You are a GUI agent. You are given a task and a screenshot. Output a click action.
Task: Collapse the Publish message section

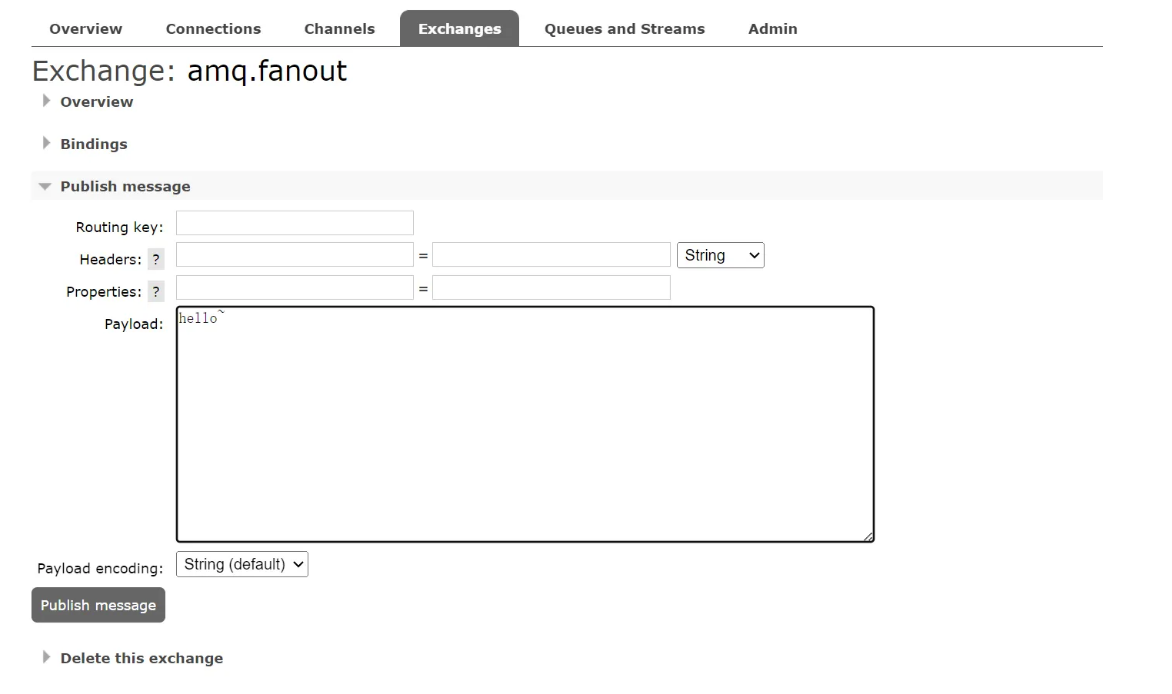pos(124,187)
